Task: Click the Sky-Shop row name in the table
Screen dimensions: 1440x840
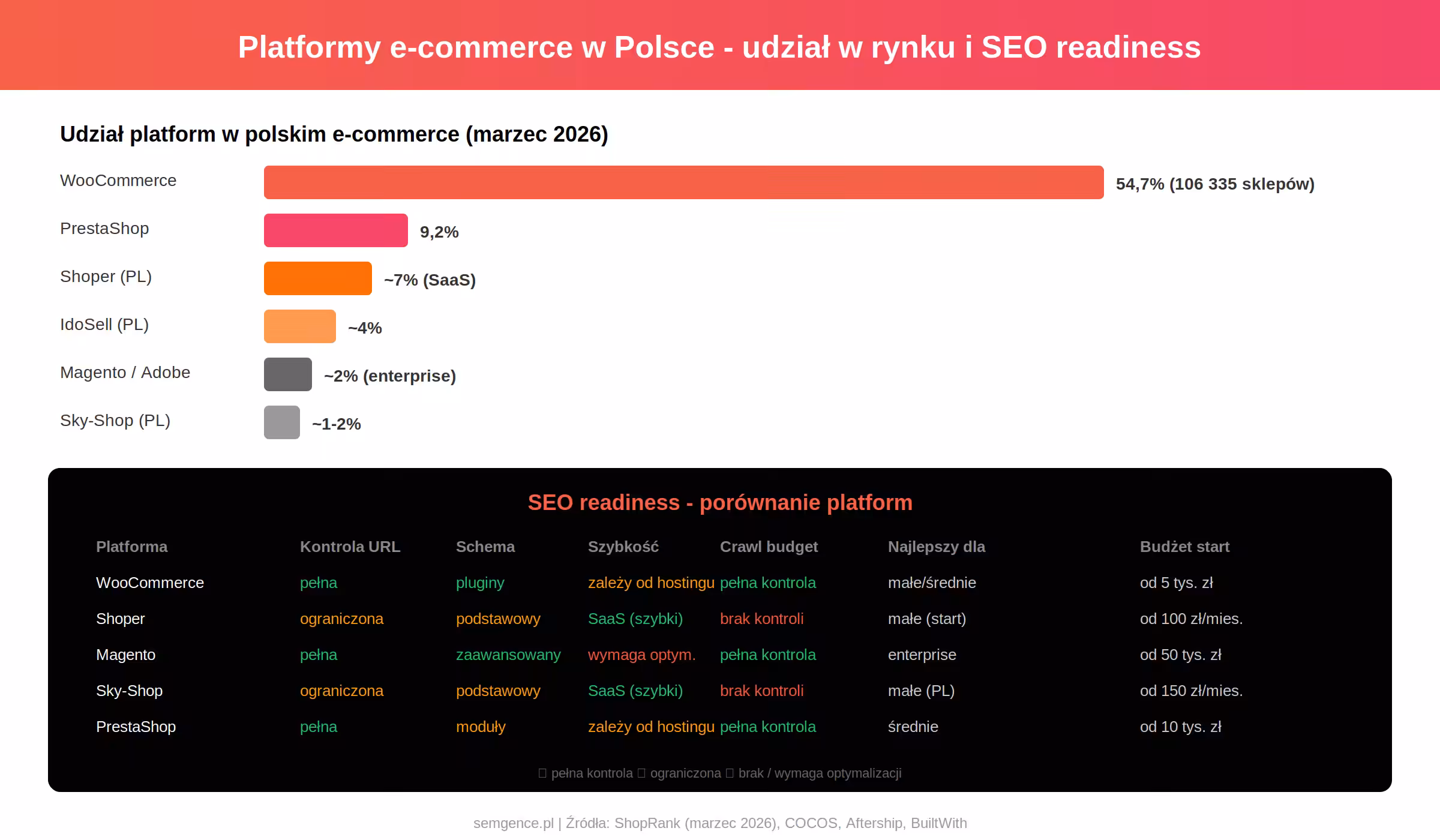Action: (x=129, y=691)
